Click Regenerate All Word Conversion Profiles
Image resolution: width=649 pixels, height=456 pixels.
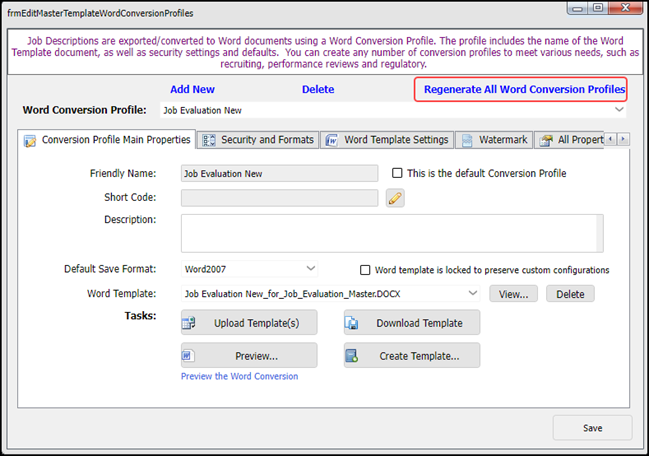[x=524, y=89]
